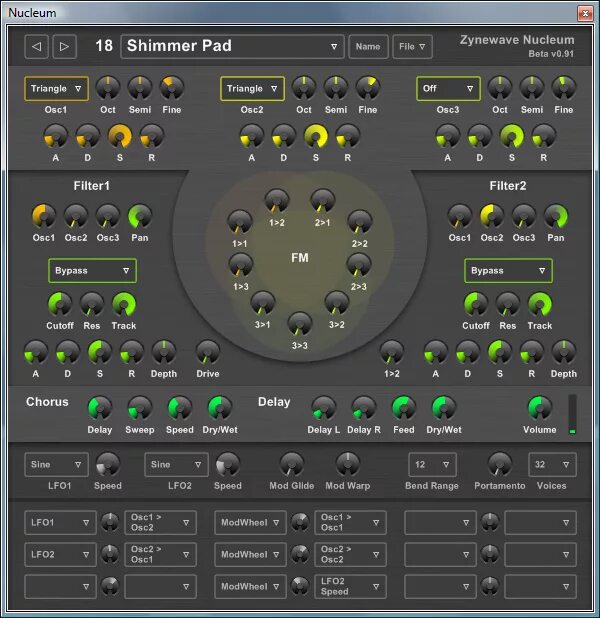Viewport: 600px width, 618px height.
Task: Click Mod Warp knob
Action: [x=348, y=464]
